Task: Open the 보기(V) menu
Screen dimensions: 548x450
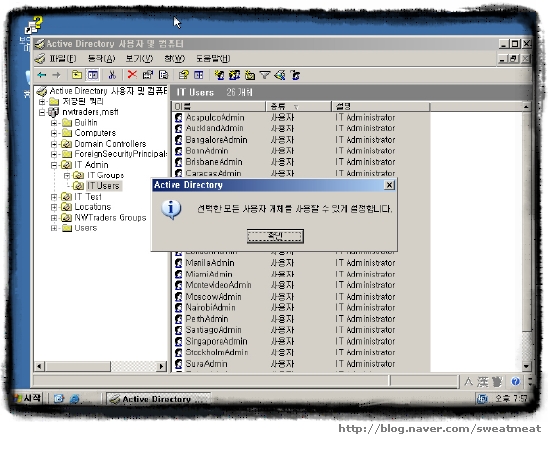Action: pos(139,58)
